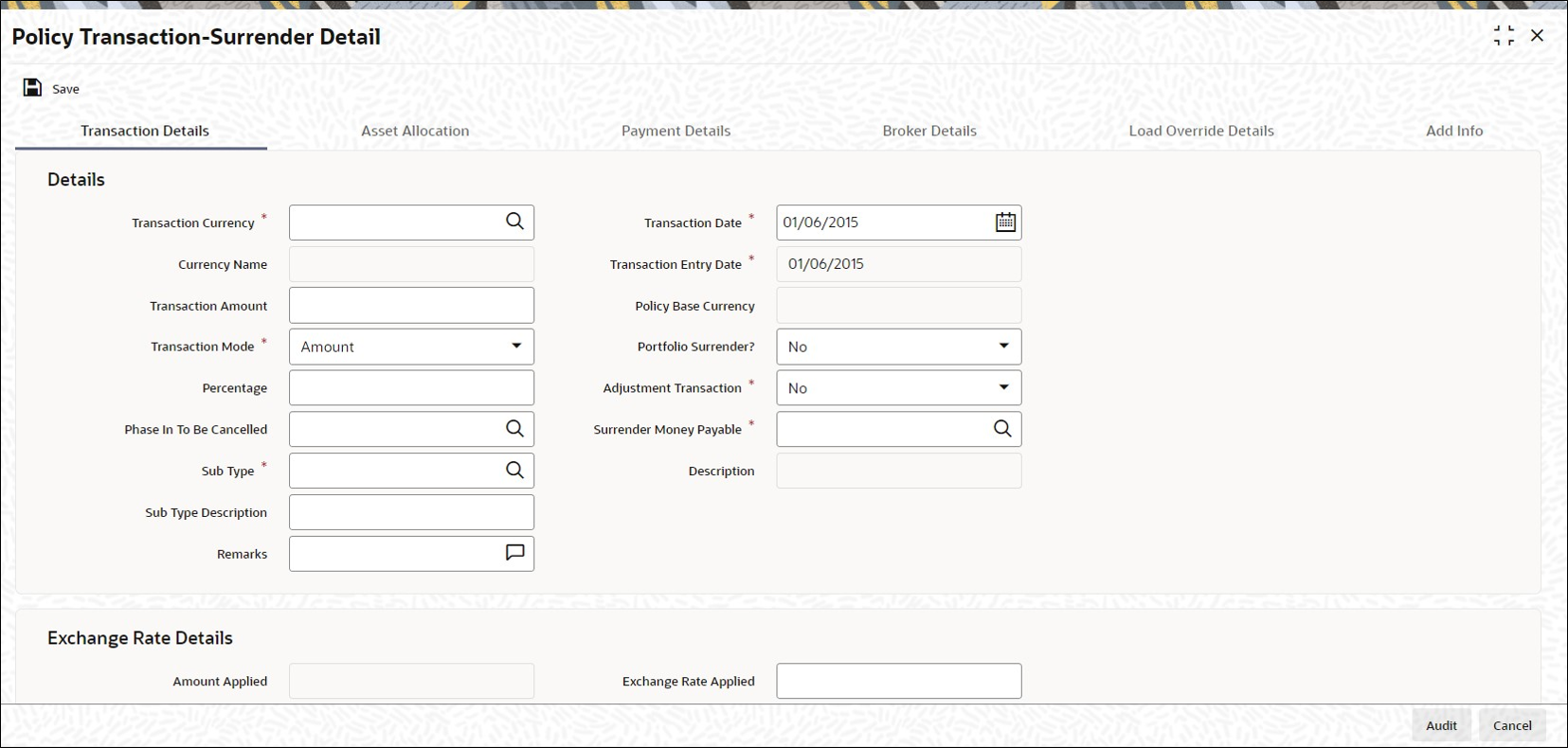
Task: Open the Payment Details tab
Action: (x=676, y=131)
